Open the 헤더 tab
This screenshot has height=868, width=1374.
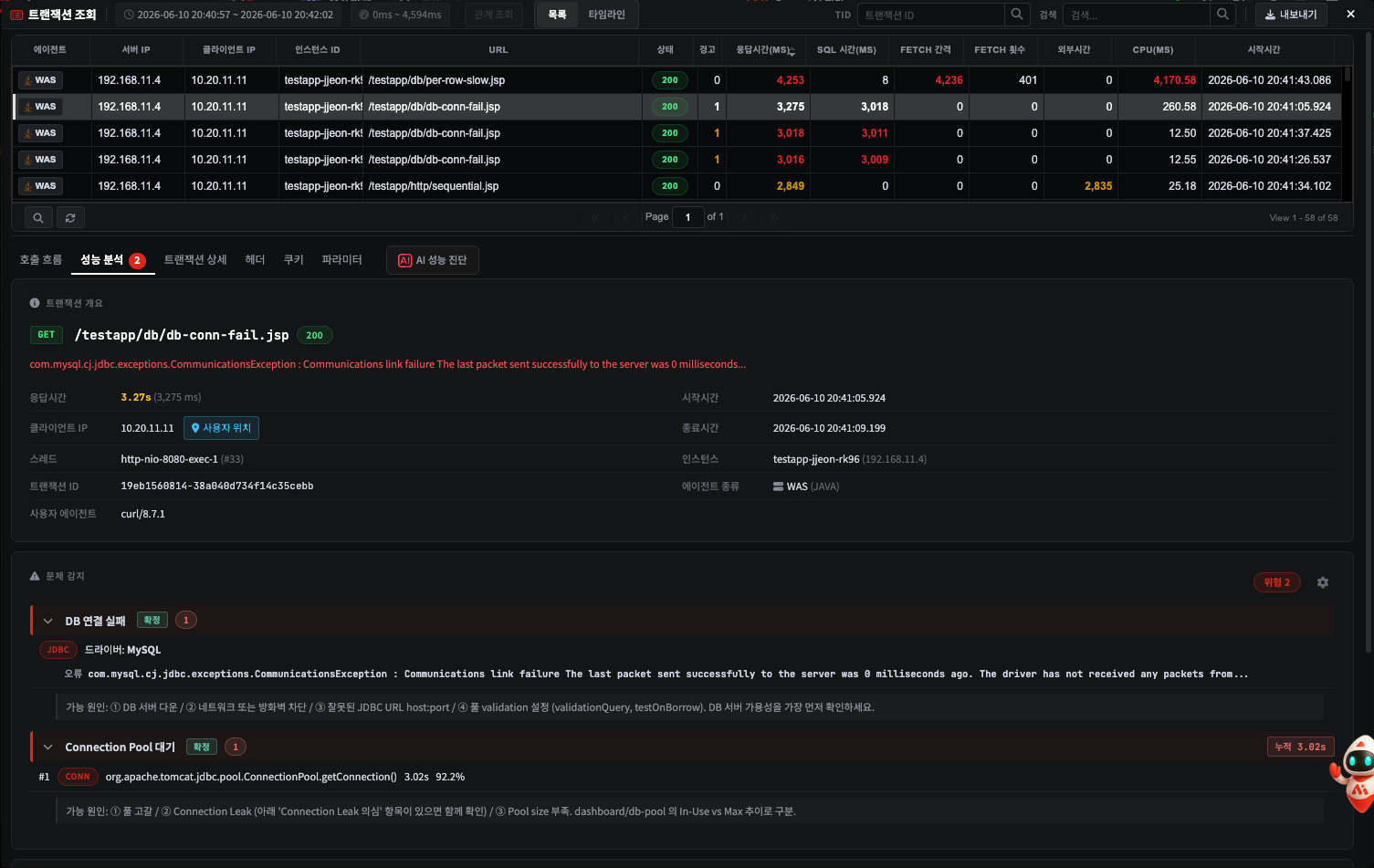[x=255, y=260]
